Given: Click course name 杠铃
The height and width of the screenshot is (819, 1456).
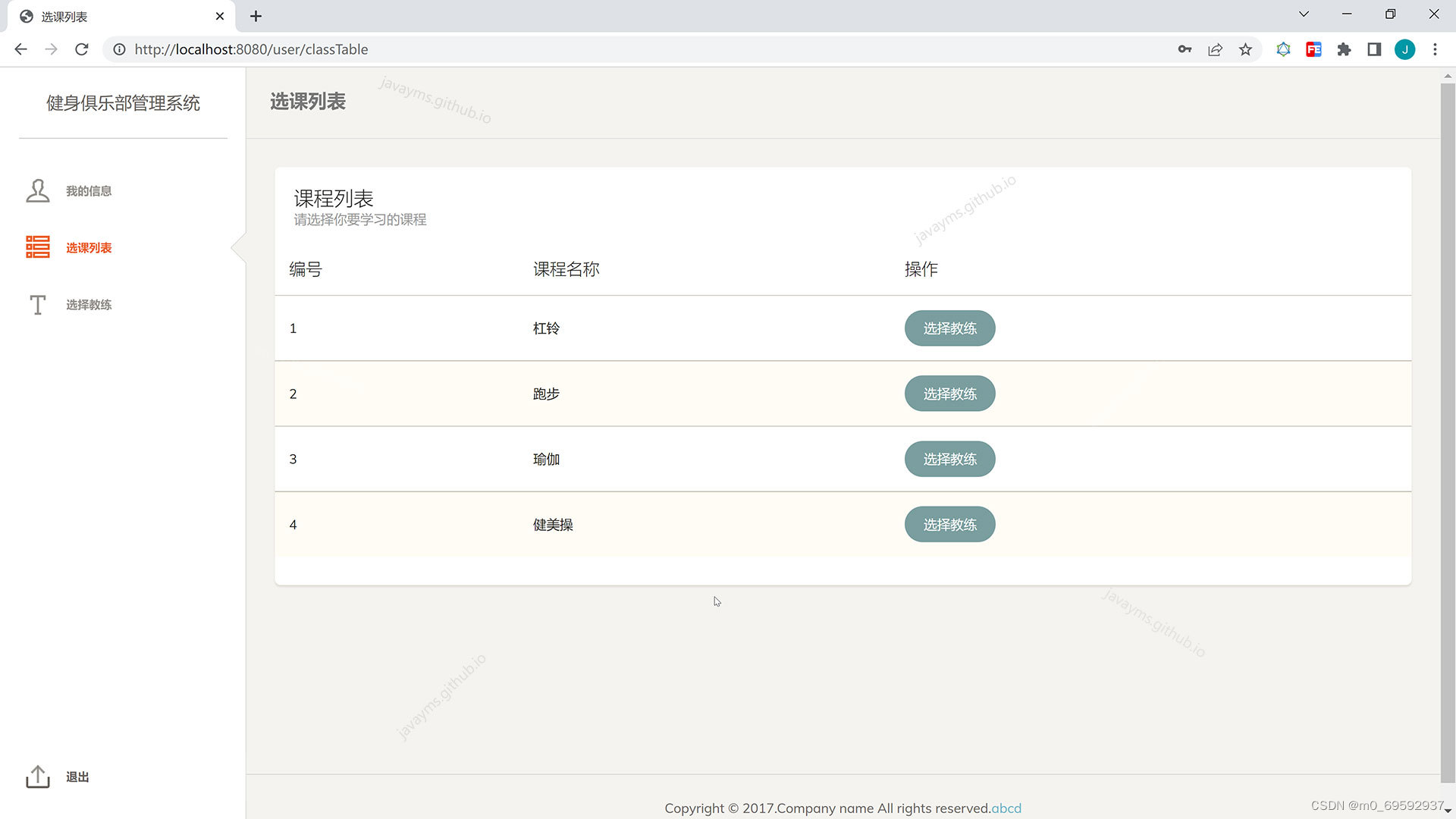Looking at the screenshot, I should pos(546,328).
